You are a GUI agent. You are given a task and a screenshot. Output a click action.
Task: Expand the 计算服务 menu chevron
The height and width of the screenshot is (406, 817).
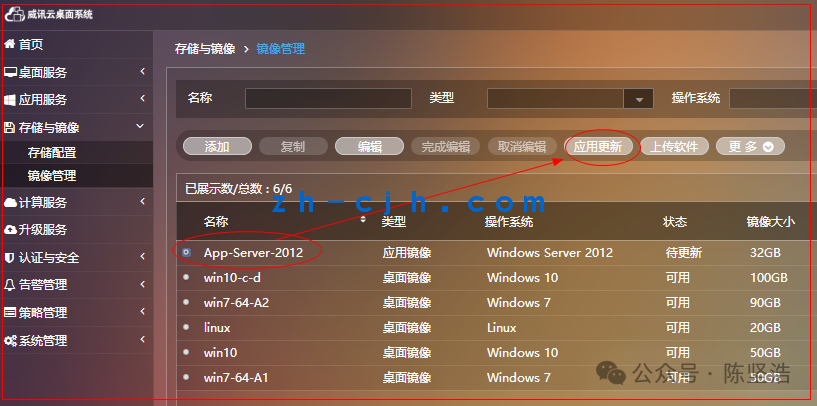(142, 201)
